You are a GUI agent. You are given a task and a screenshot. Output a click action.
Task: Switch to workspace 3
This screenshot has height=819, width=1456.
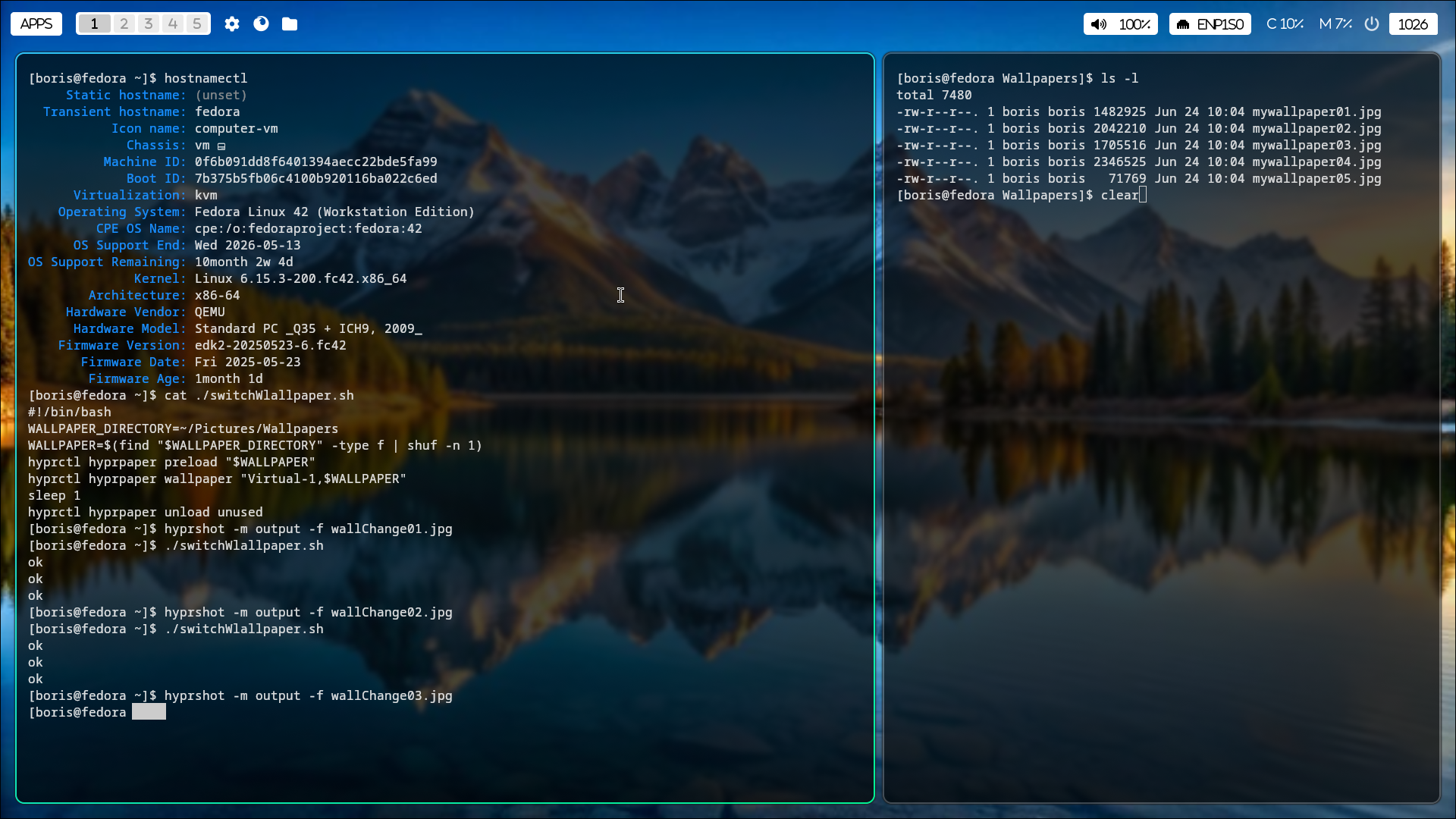(149, 24)
